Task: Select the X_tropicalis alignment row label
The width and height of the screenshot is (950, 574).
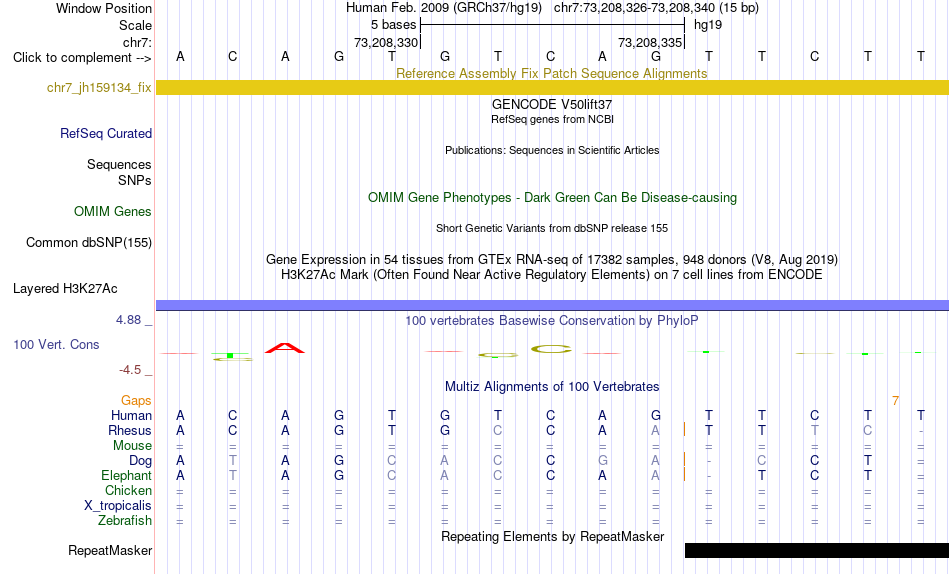Action: tap(118, 506)
